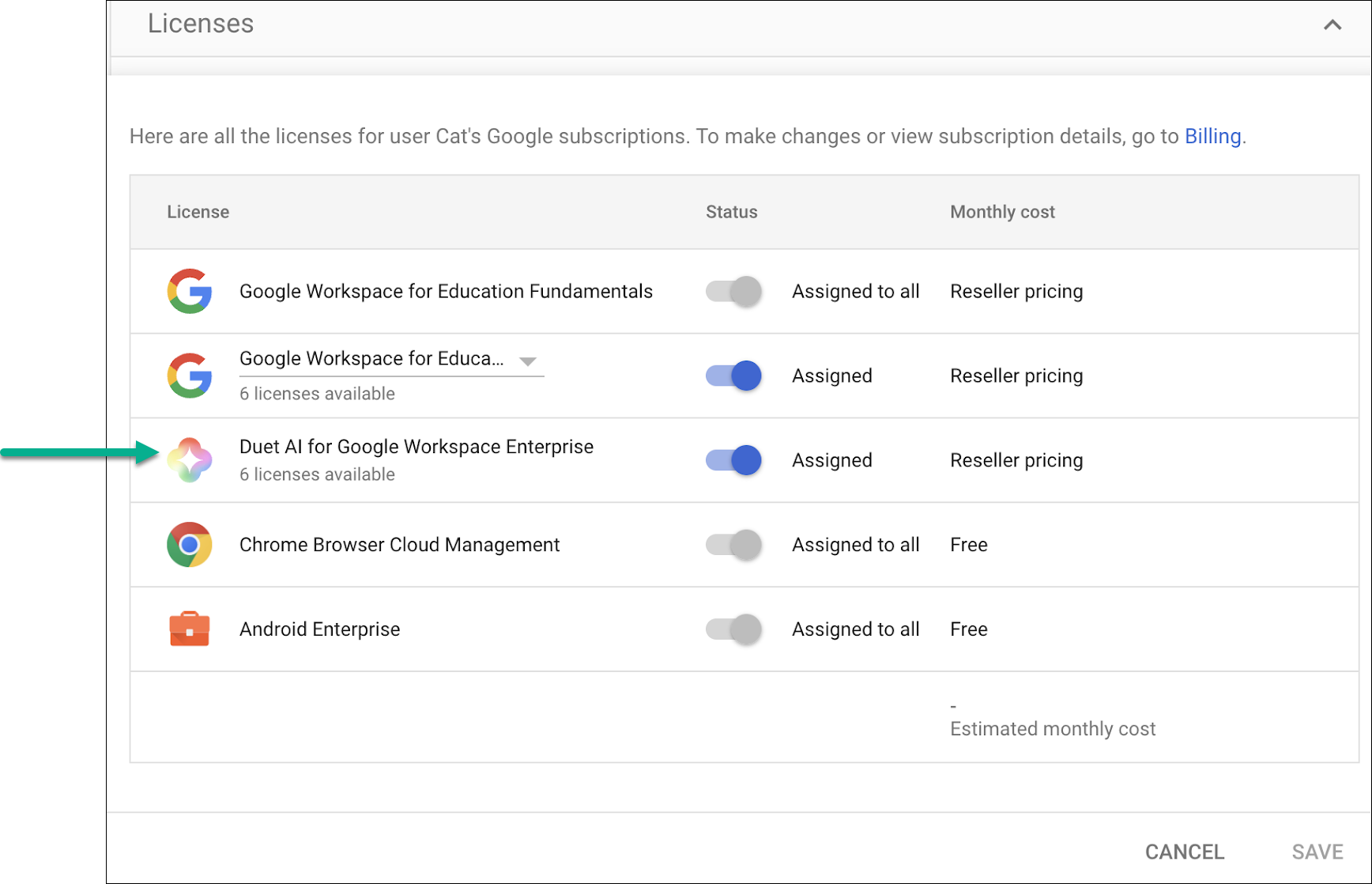Click the Google logo for Education Fundamentals

[x=190, y=291]
